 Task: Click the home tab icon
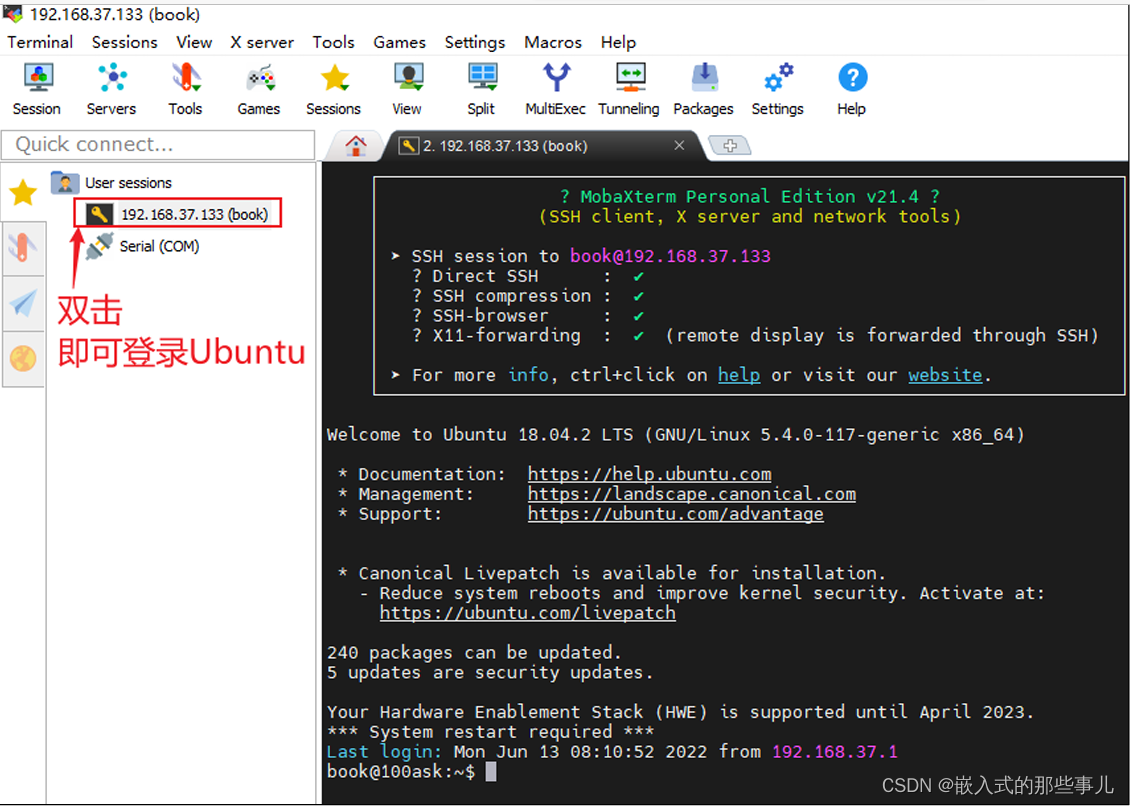pyautogui.click(x=356, y=146)
